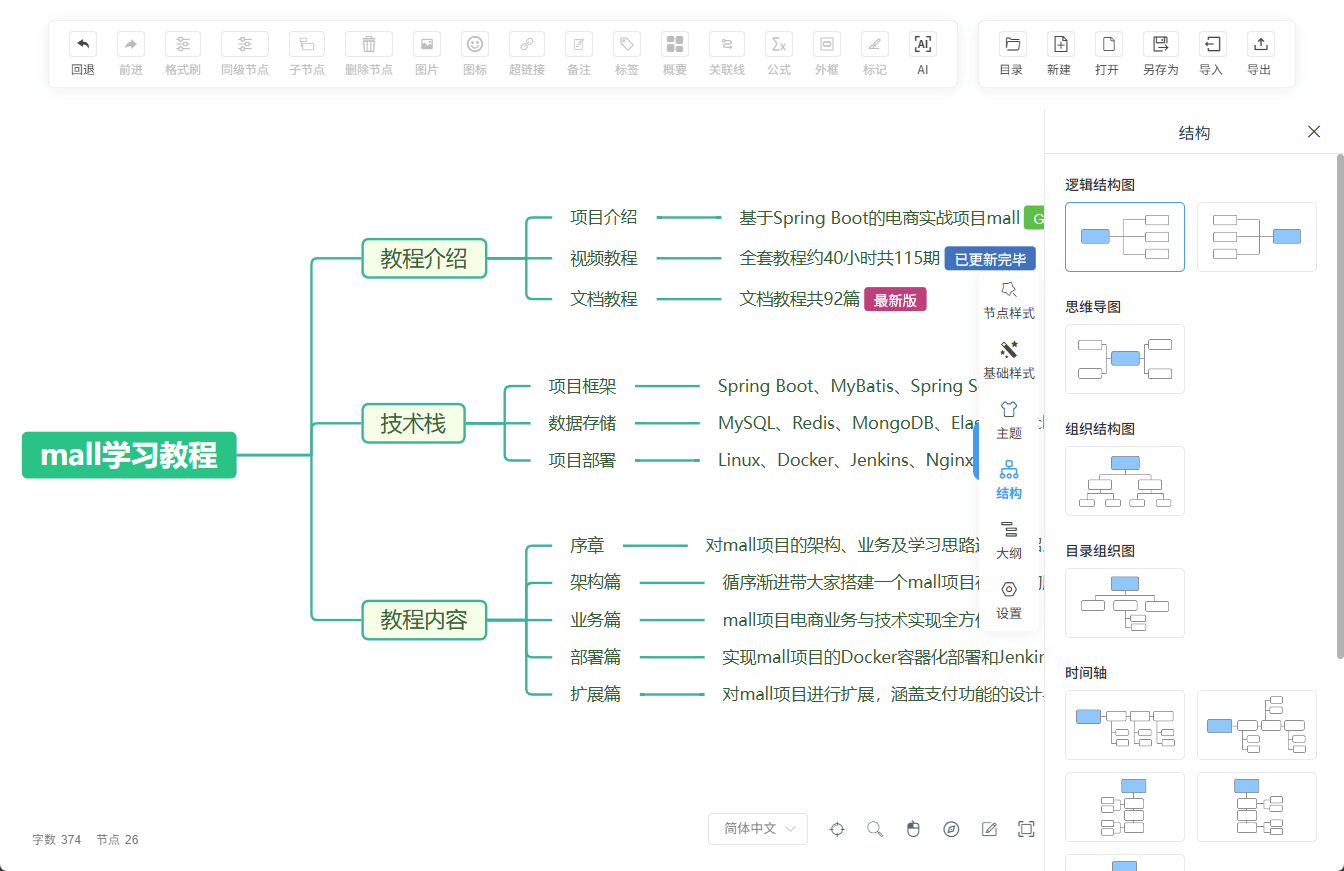Screen dimensions: 1344x871
Task: Open 节点样式 node style panel
Action: coord(1009,299)
